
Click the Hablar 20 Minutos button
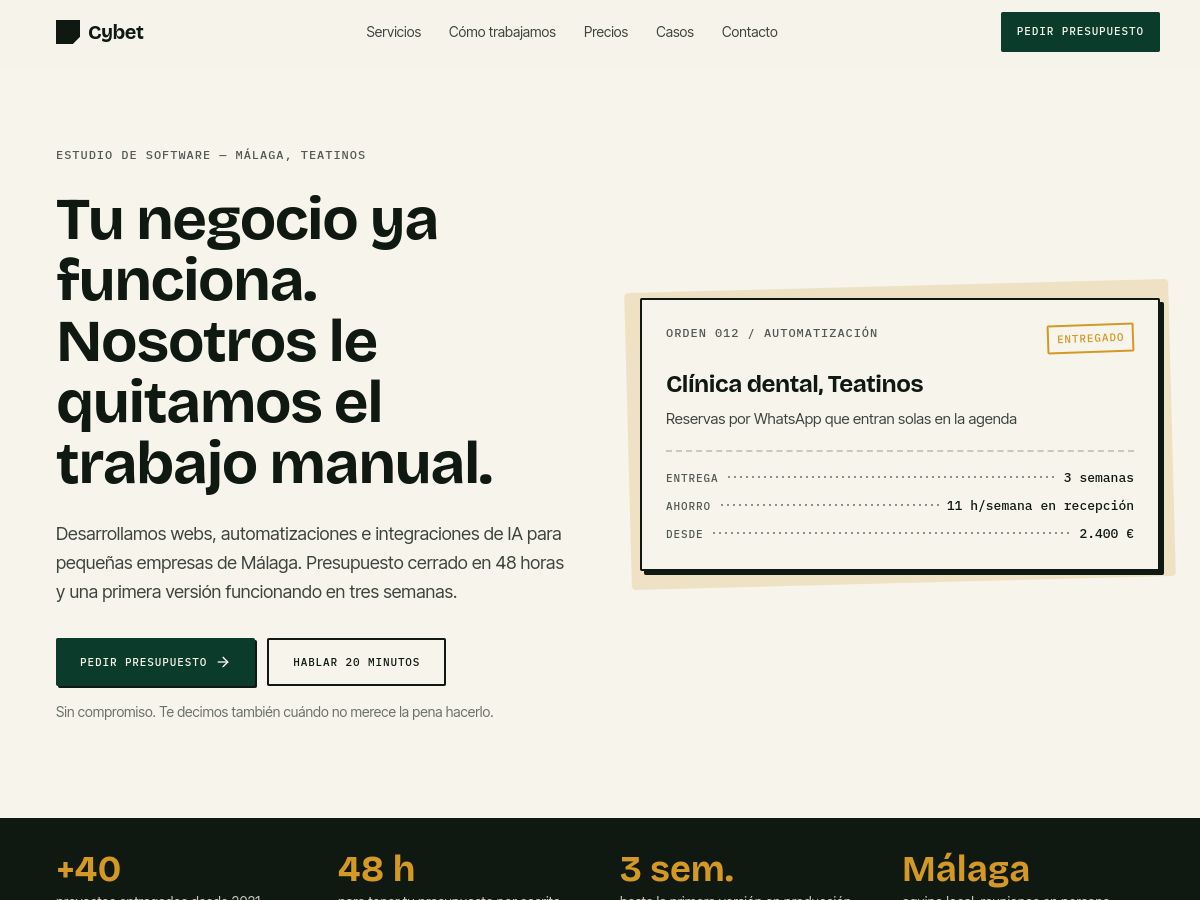click(356, 662)
